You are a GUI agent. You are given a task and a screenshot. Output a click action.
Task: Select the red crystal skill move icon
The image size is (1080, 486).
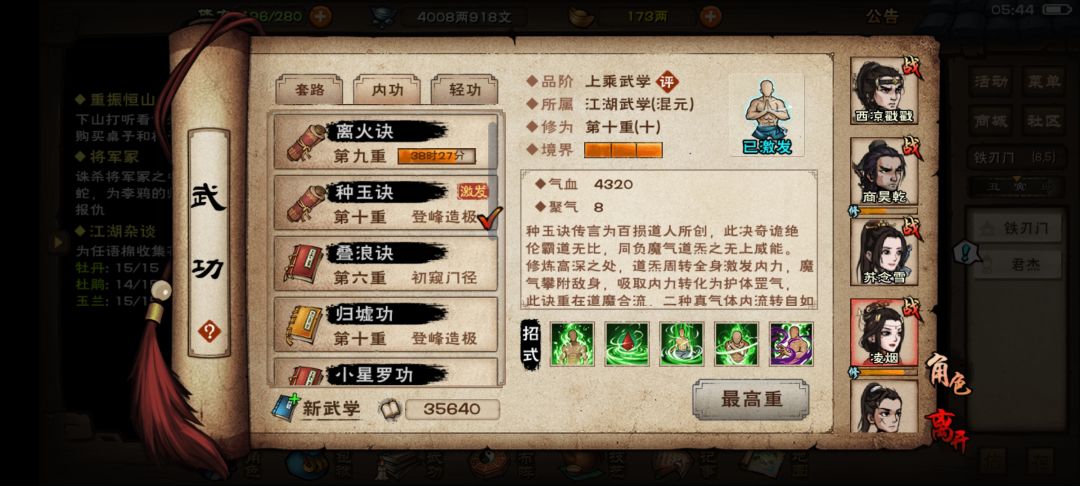(627, 344)
